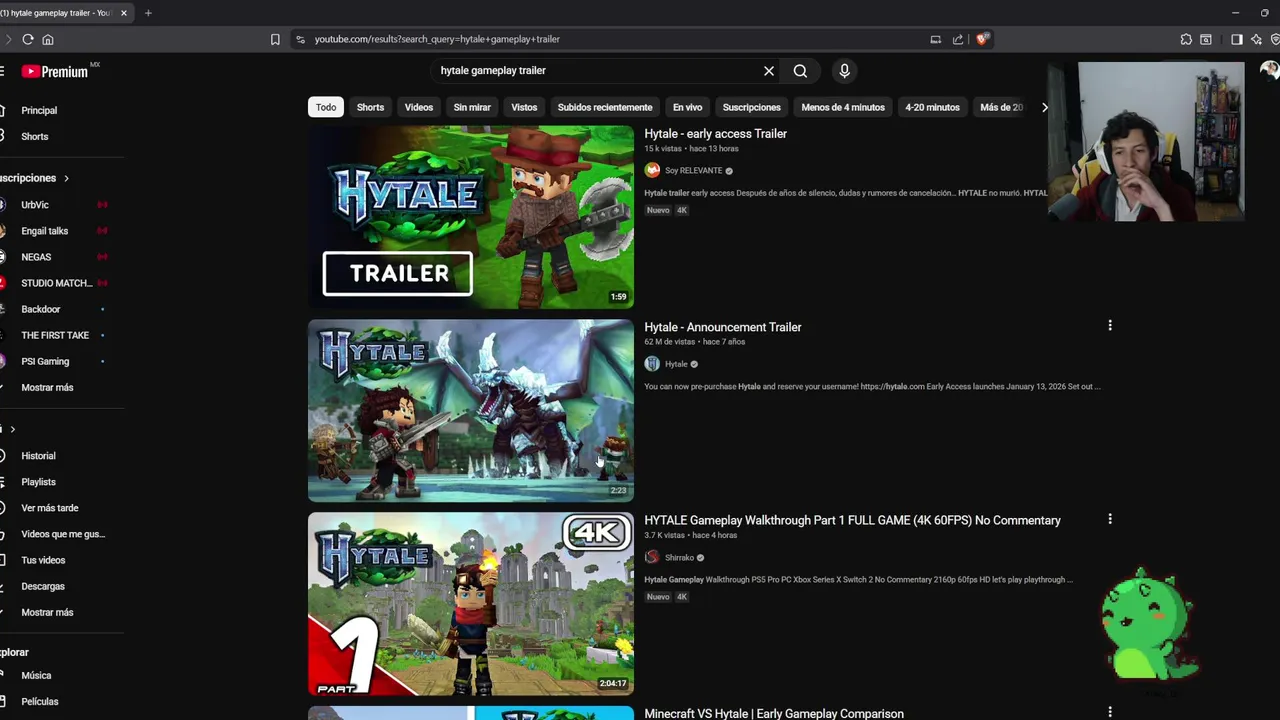Open tab search icon in toolbar

pos(1206,39)
